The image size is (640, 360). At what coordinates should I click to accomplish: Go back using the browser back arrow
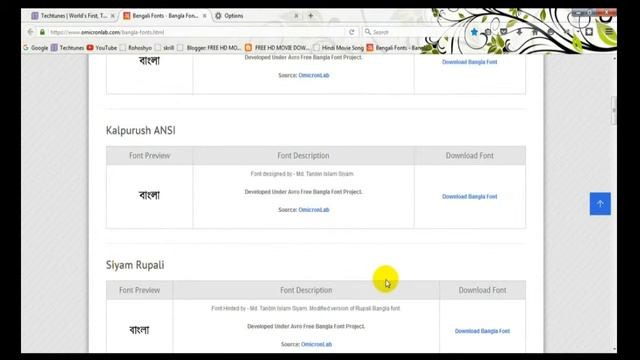coord(31,32)
